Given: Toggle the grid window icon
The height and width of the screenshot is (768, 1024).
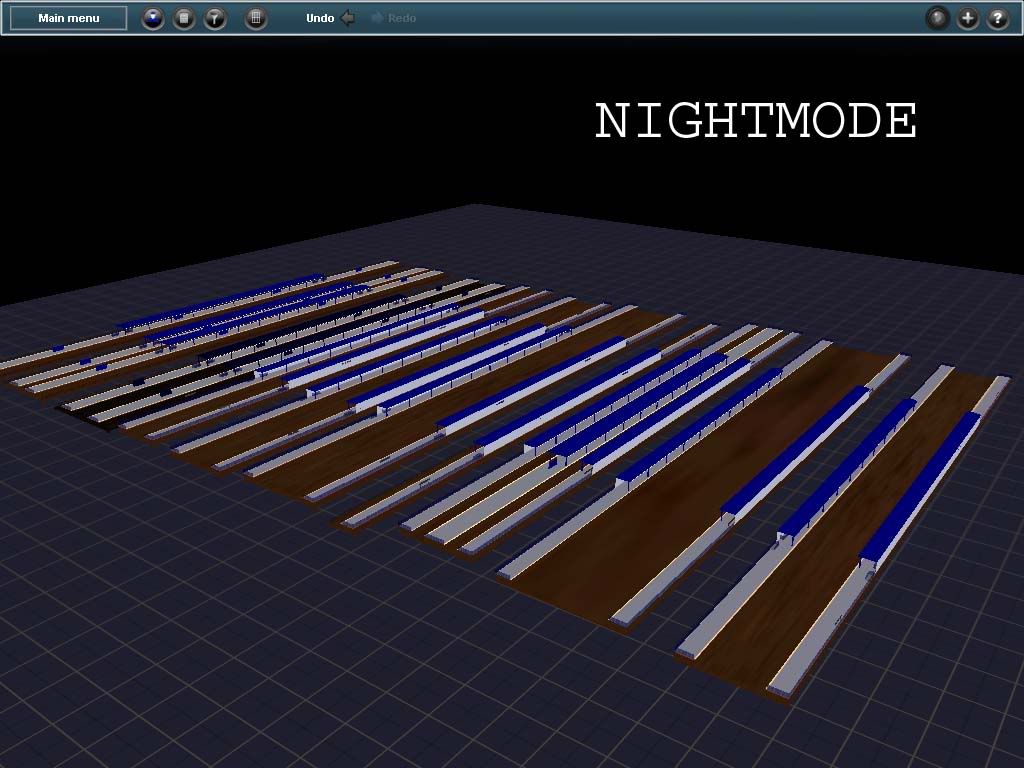Looking at the screenshot, I should coord(256,18).
